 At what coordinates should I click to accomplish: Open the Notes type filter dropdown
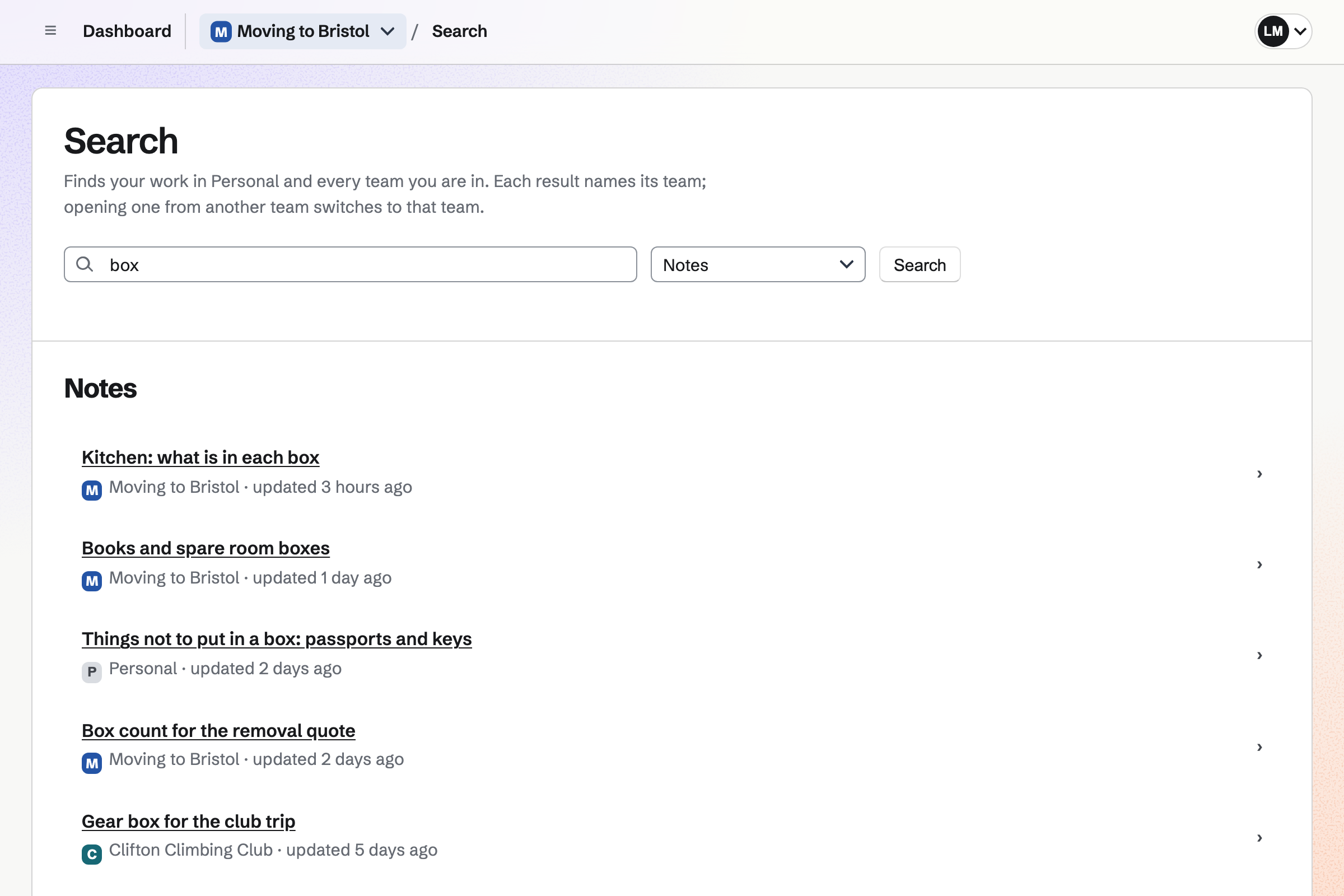pos(758,264)
